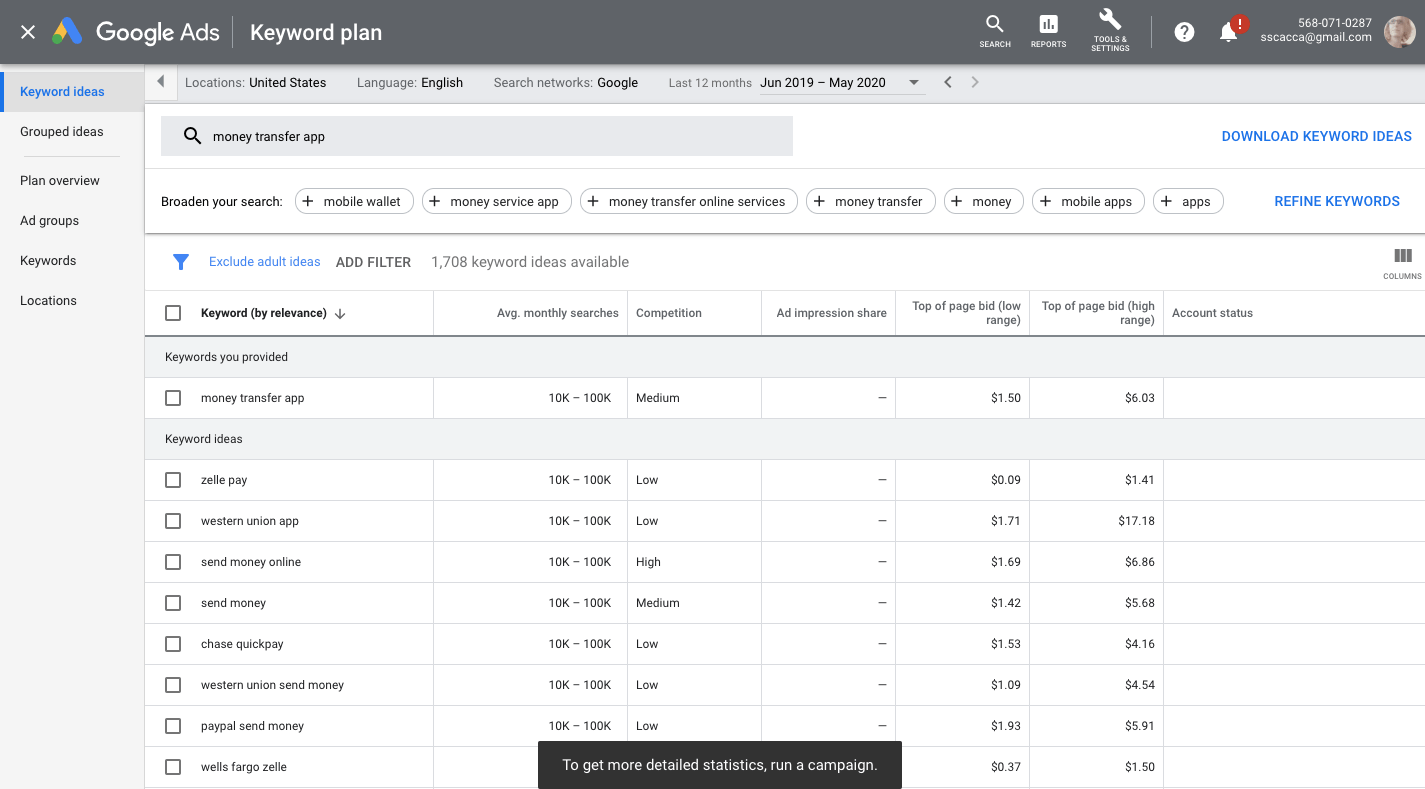
Task: Open Grouped ideas in sidebar
Action: click(62, 132)
